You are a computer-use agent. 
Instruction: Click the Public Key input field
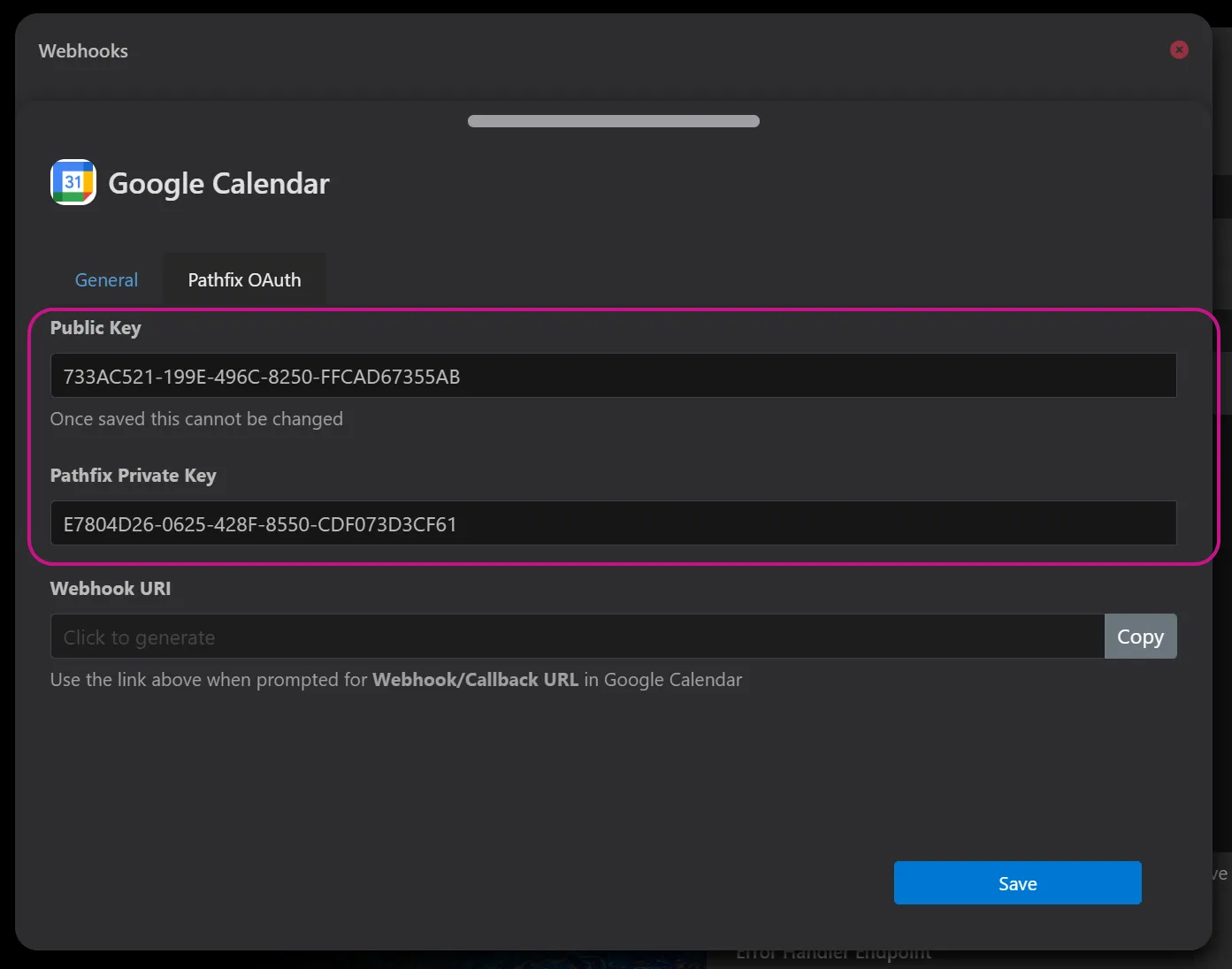(x=614, y=376)
